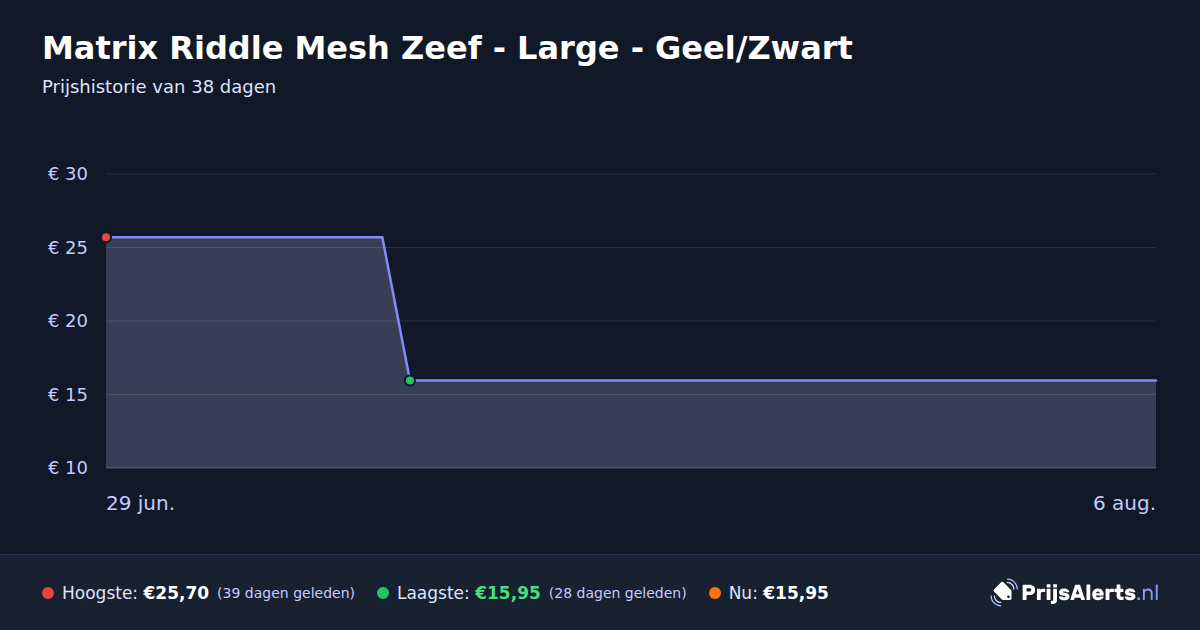Click the green lowest-price dot in legend
Viewport: 1200px width, 630px height.
[383, 593]
